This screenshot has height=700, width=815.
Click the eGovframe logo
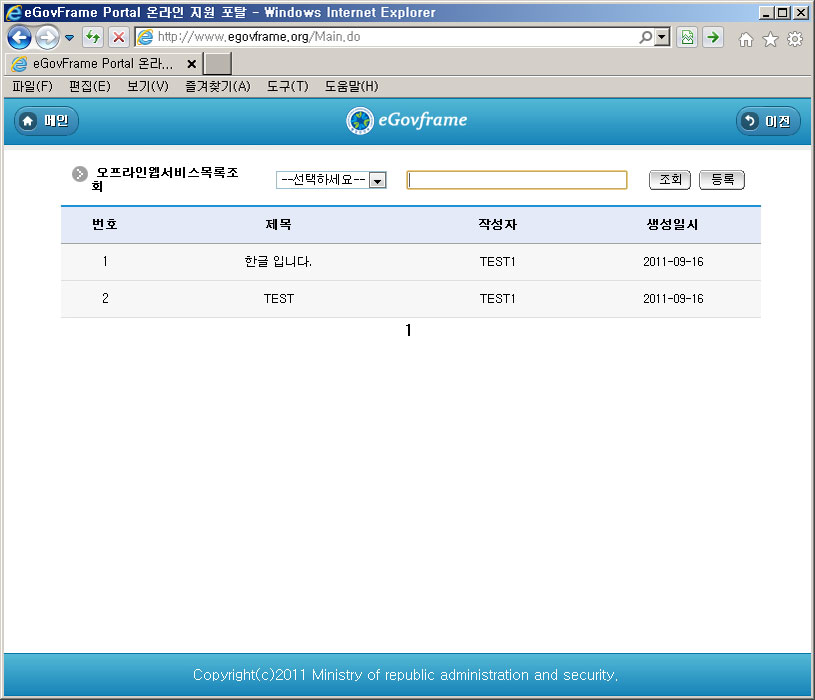pyautogui.click(x=407, y=121)
